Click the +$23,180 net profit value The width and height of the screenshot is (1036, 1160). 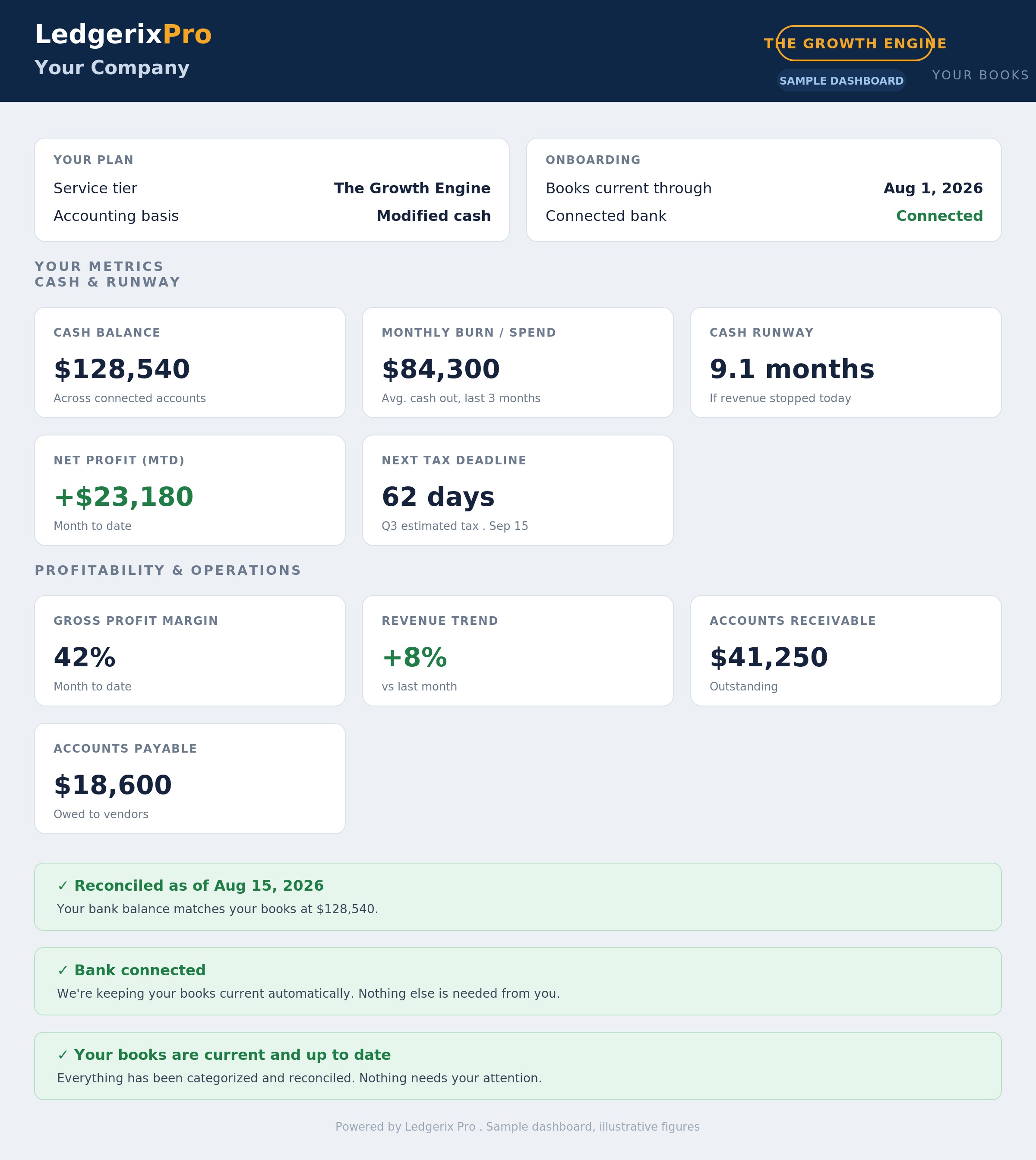[x=123, y=497]
